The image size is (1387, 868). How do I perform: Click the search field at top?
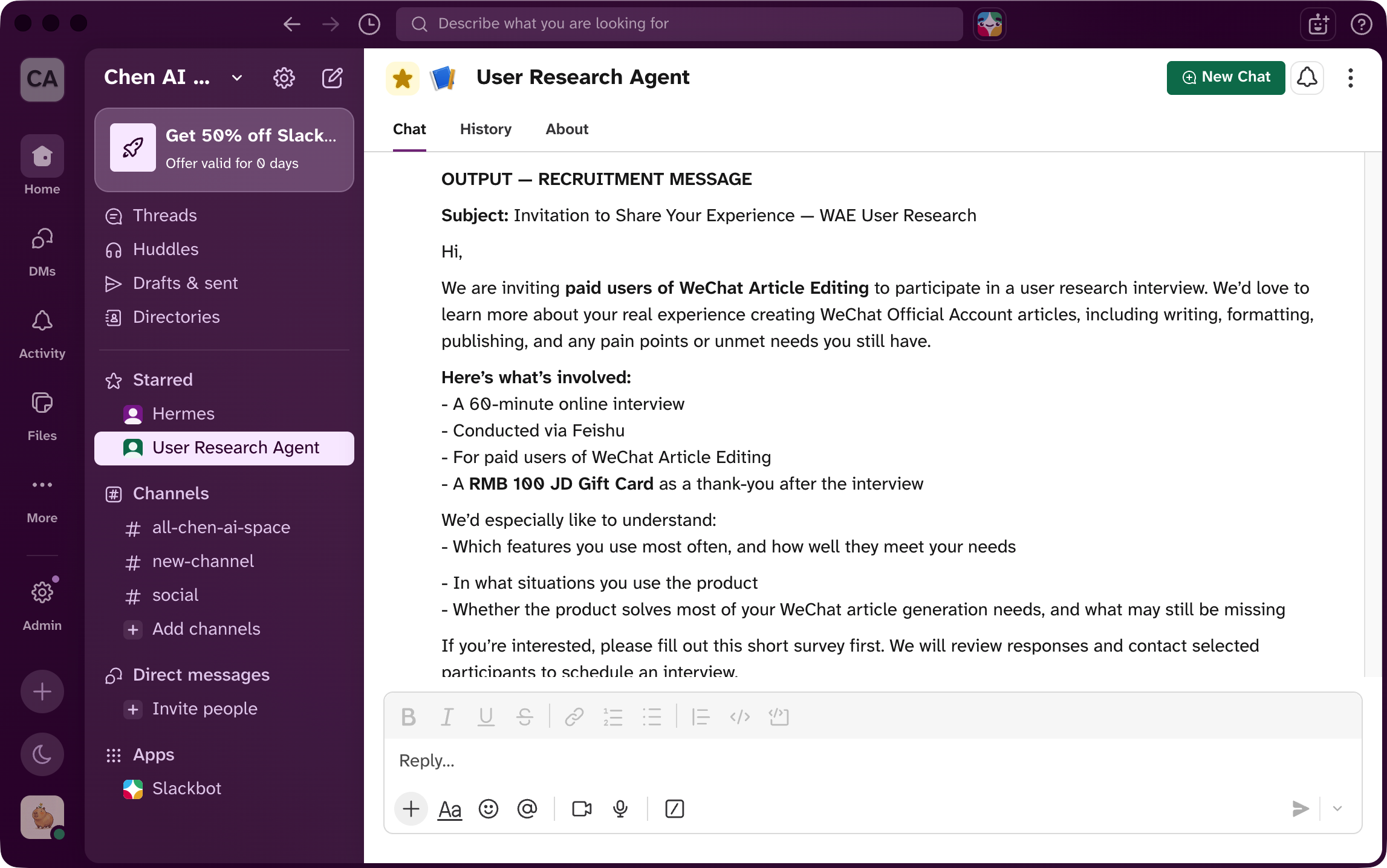(x=679, y=24)
